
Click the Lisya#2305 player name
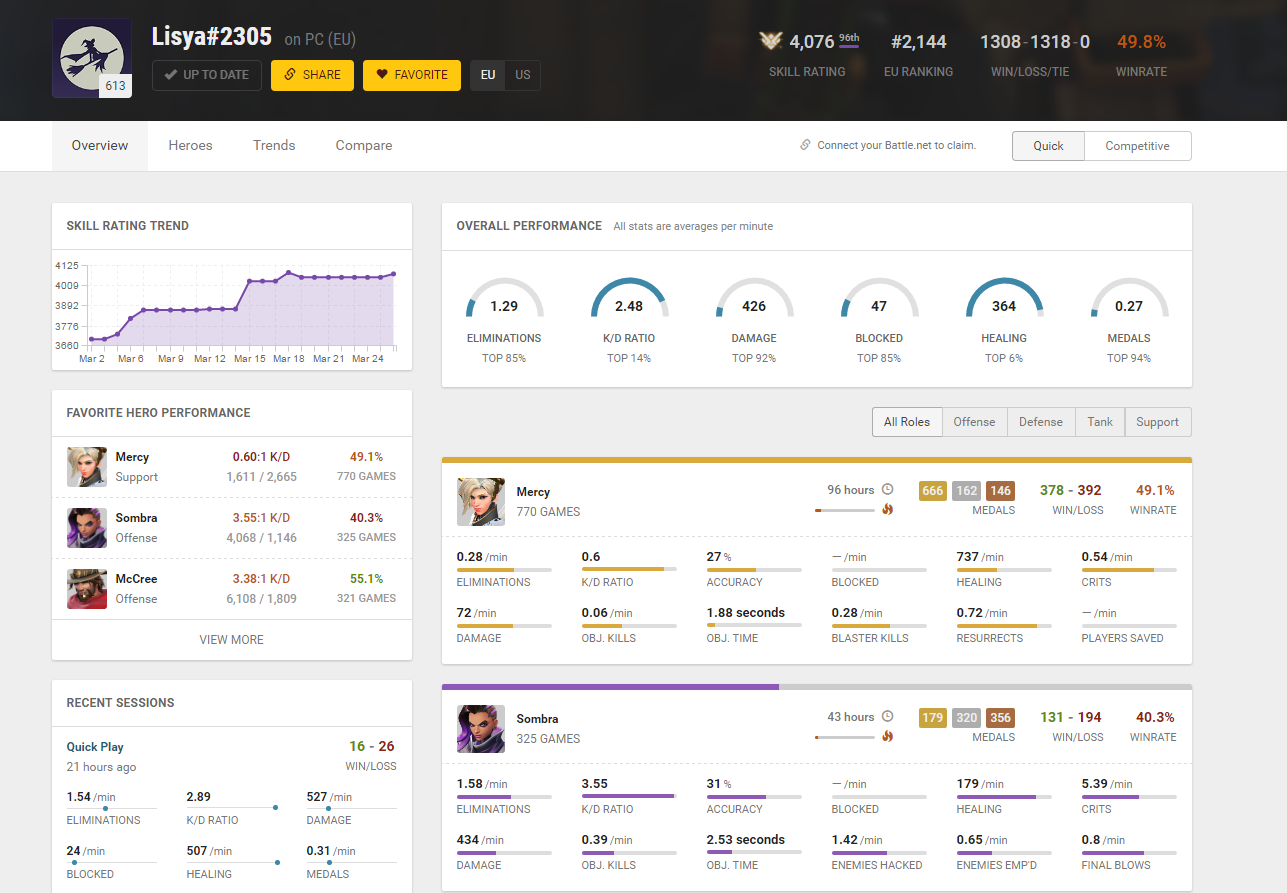click(x=212, y=37)
